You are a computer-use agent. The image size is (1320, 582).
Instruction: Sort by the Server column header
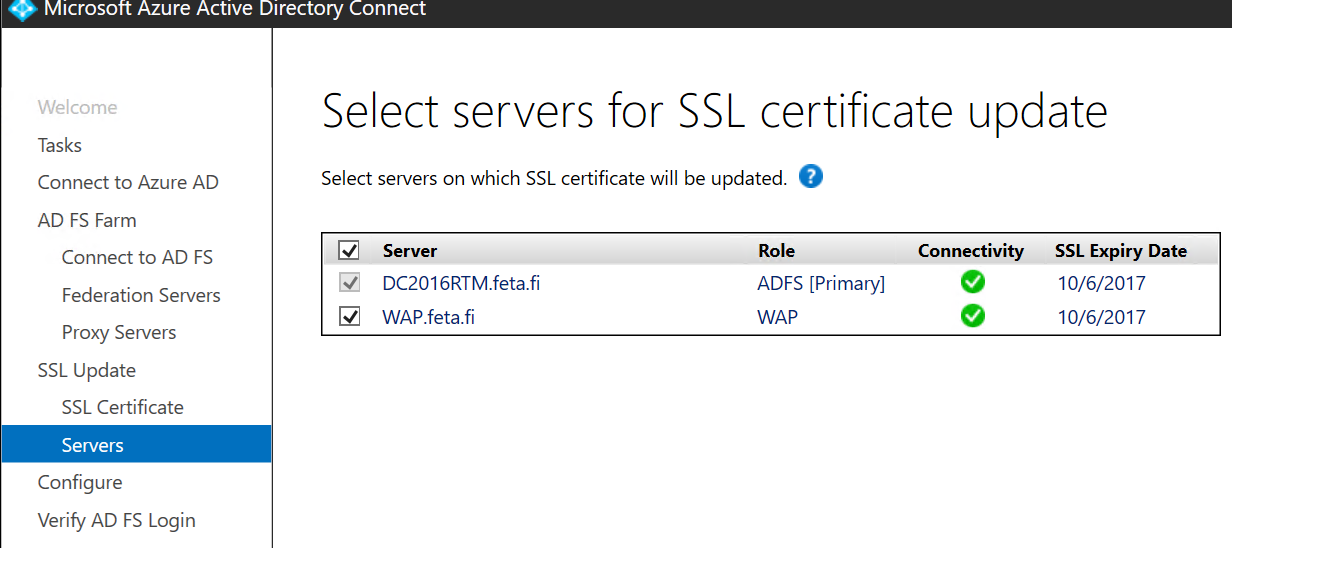click(x=410, y=251)
